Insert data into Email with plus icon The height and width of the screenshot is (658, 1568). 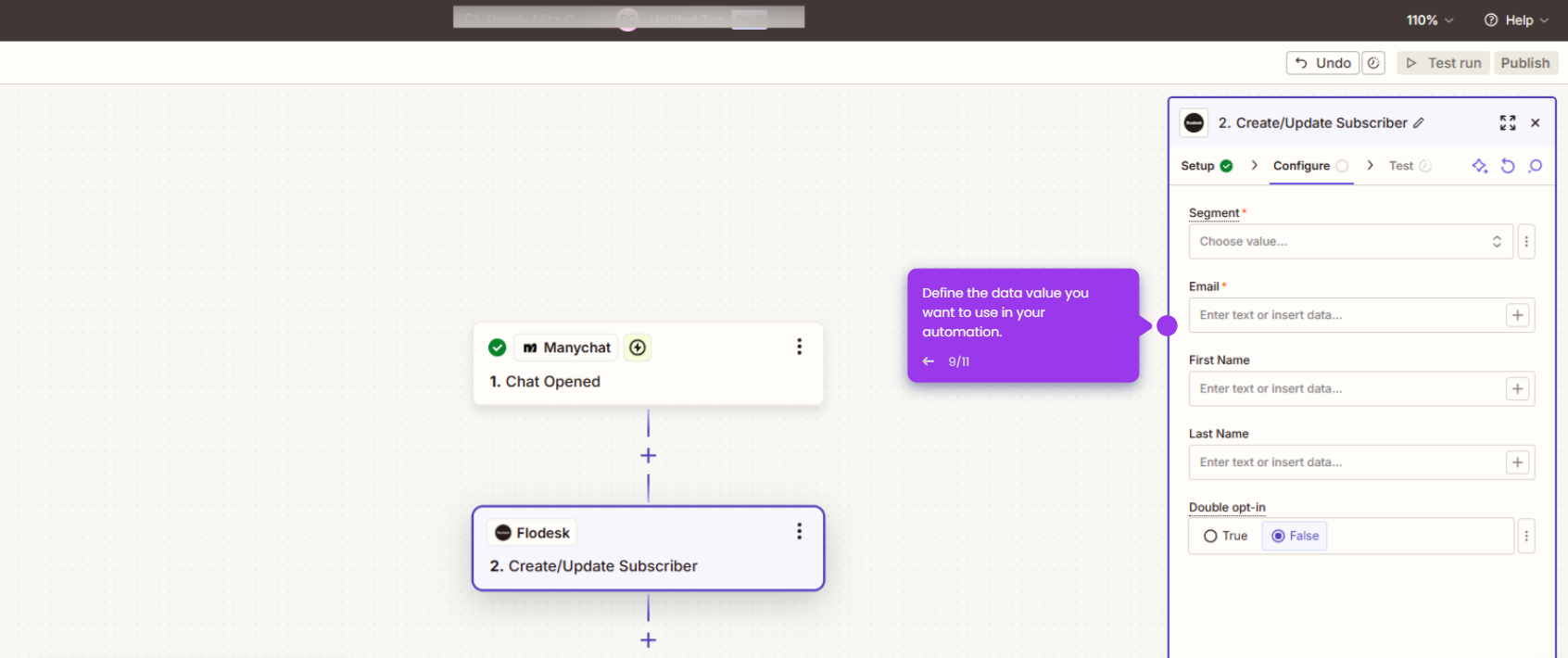coord(1517,315)
